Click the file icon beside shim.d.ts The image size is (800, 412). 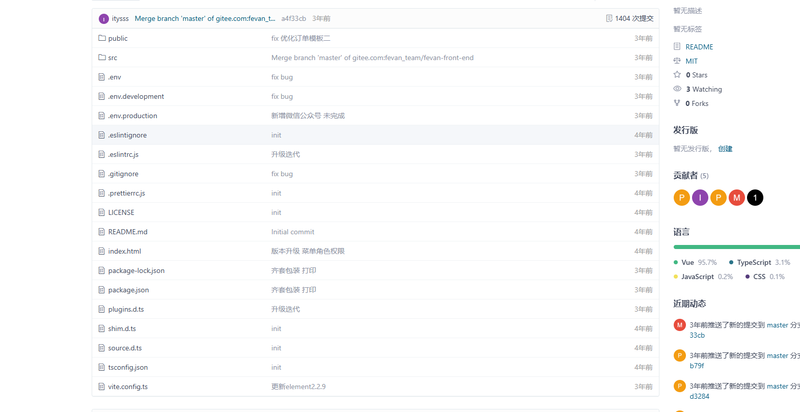tap(102, 328)
